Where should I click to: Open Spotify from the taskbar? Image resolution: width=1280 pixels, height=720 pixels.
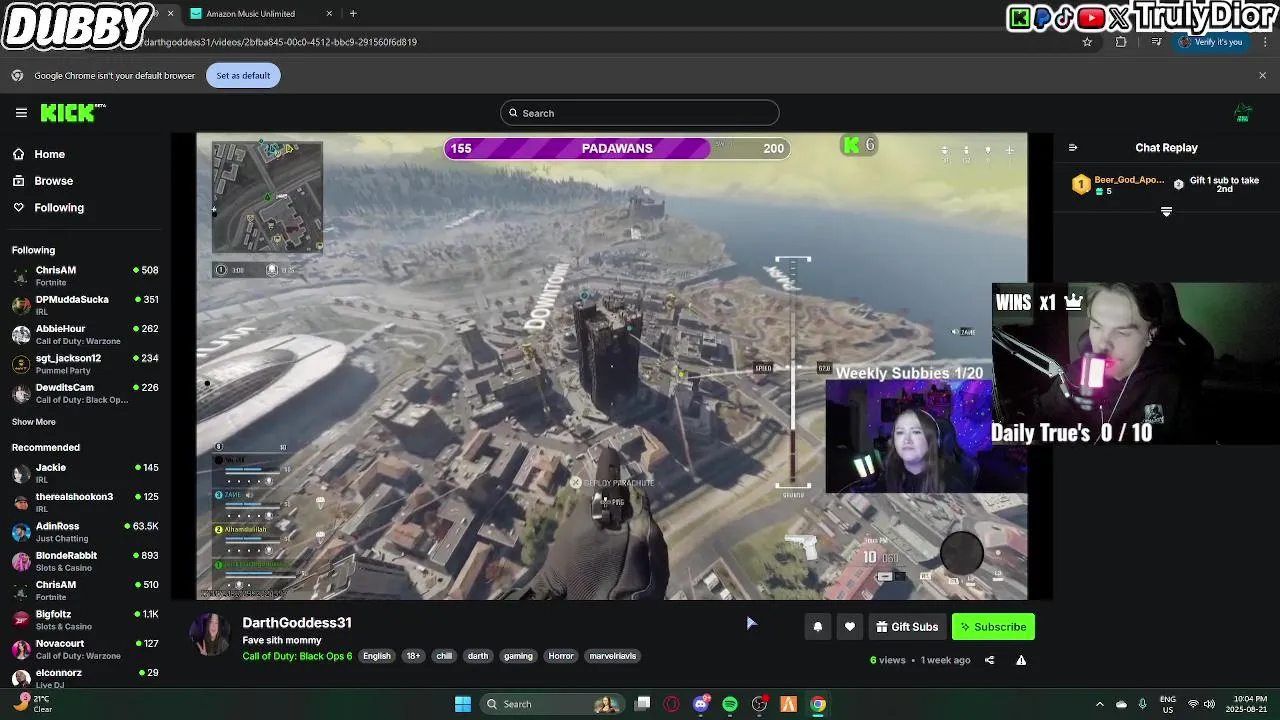[730, 704]
